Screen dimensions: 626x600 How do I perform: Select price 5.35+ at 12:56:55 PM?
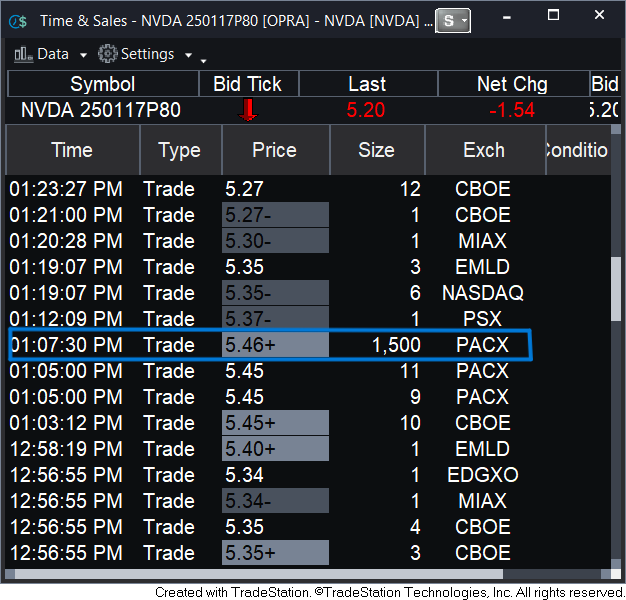[275, 553]
